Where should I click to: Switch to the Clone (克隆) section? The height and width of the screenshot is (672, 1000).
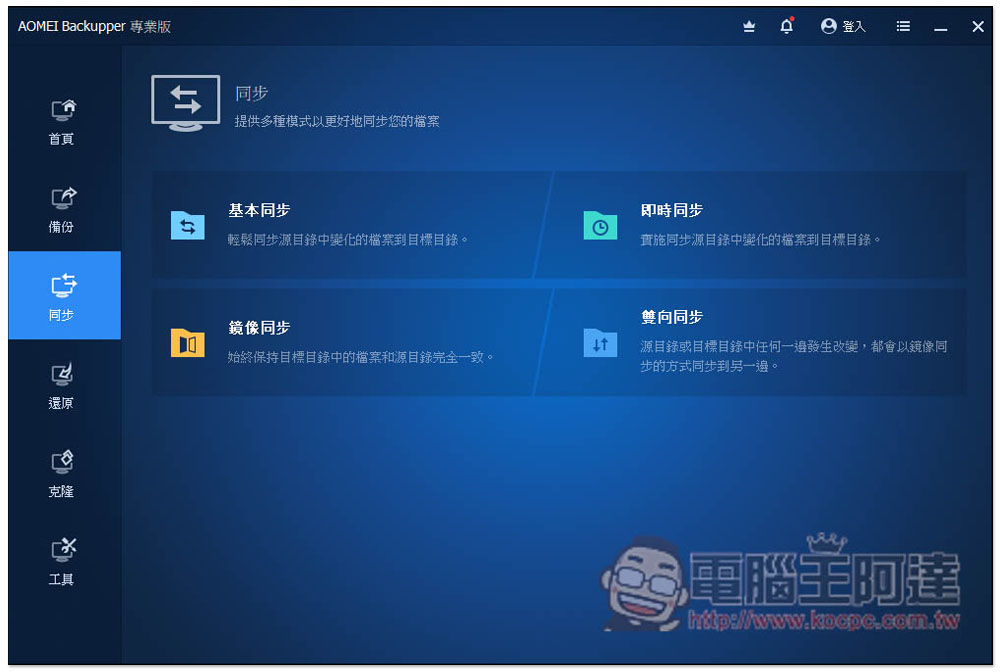(62, 472)
